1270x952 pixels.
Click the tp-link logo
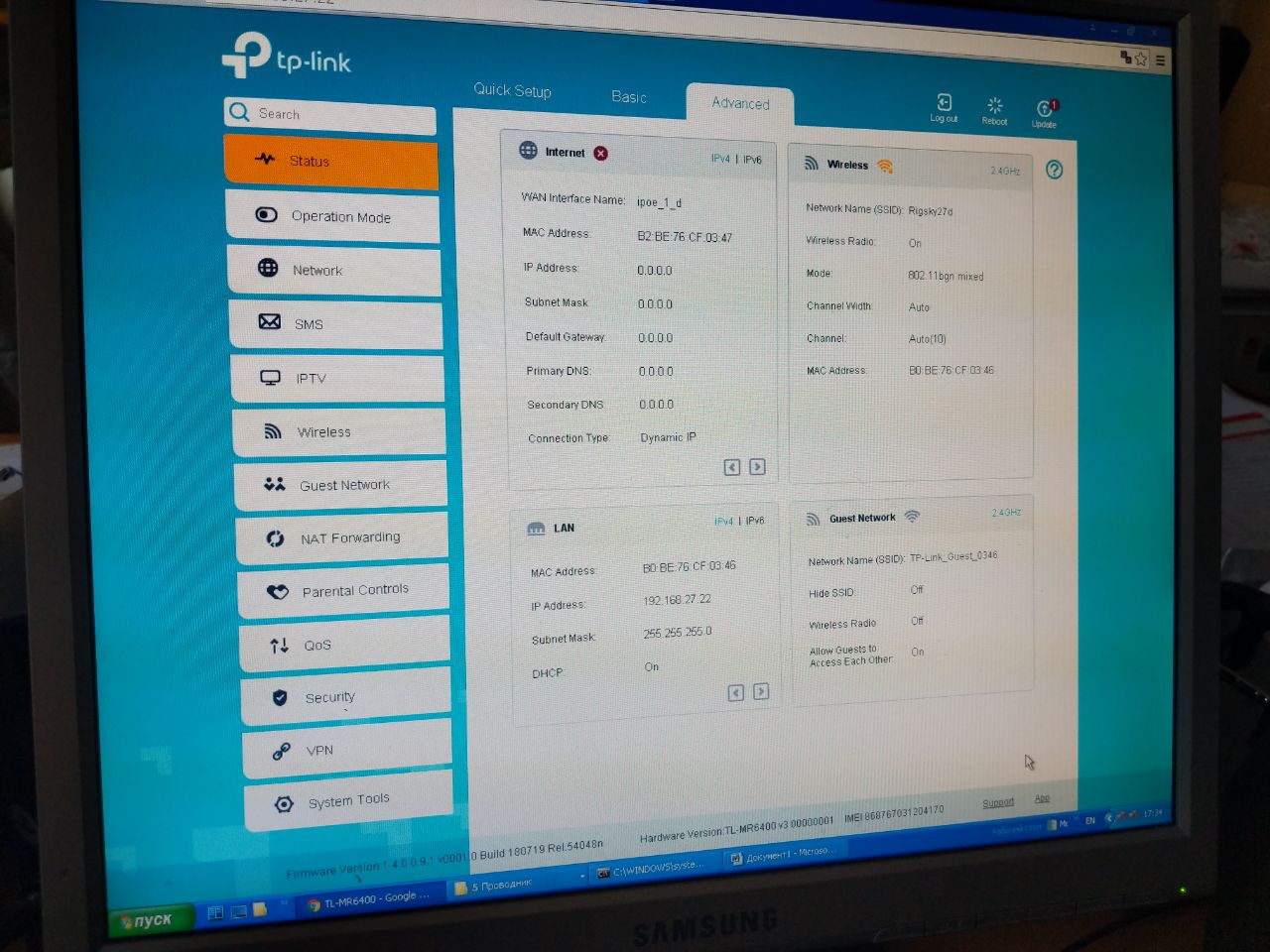pos(286,56)
